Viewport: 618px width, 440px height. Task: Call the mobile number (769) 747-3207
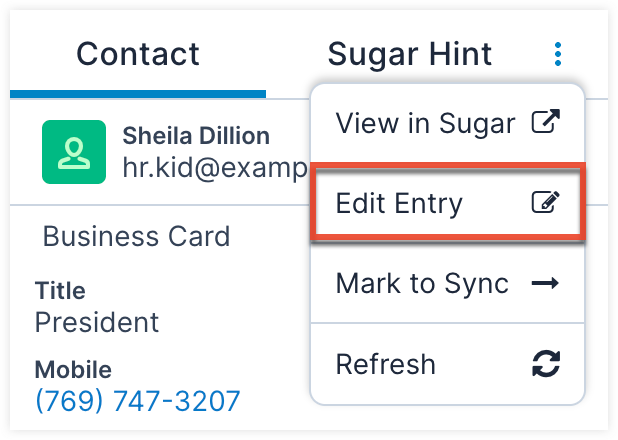137,401
